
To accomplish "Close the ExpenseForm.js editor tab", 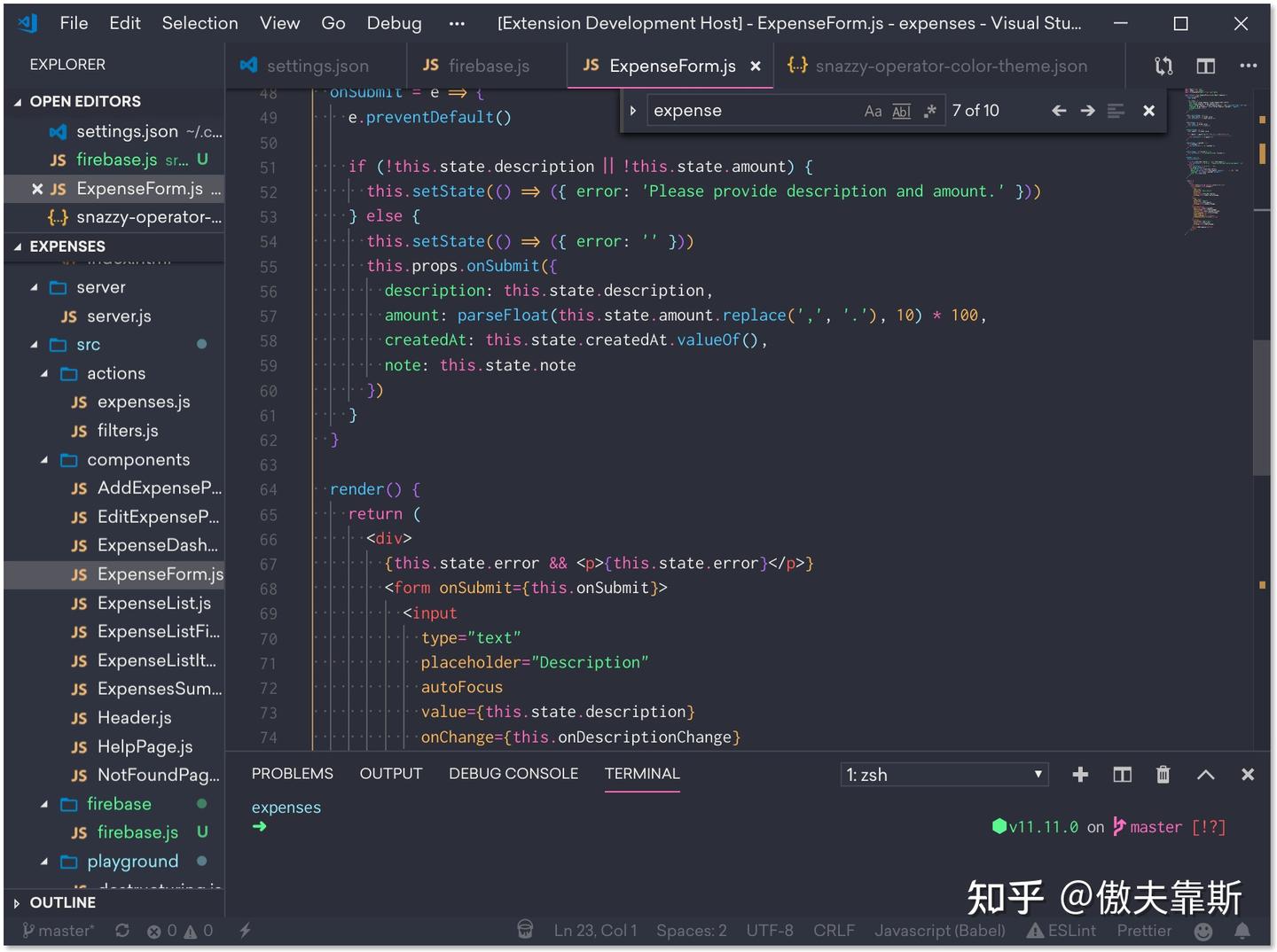I will (756, 66).
